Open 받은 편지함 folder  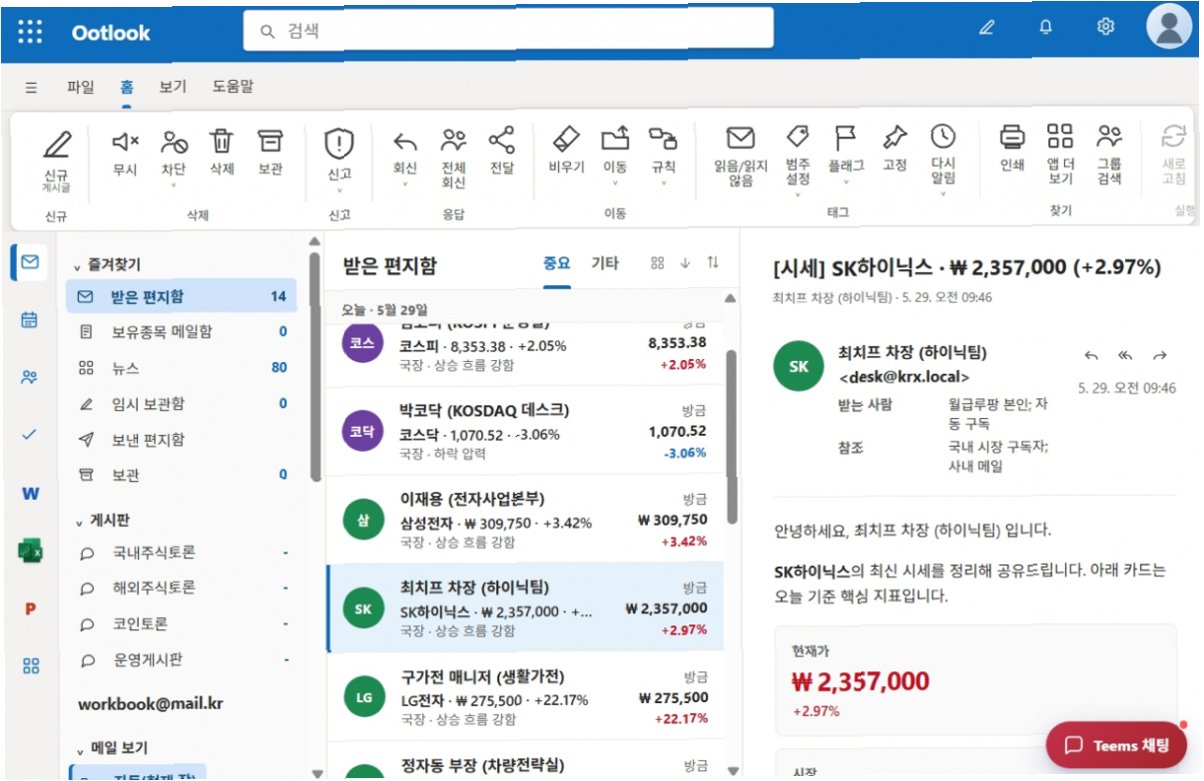pyautogui.click(x=182, y=296)
